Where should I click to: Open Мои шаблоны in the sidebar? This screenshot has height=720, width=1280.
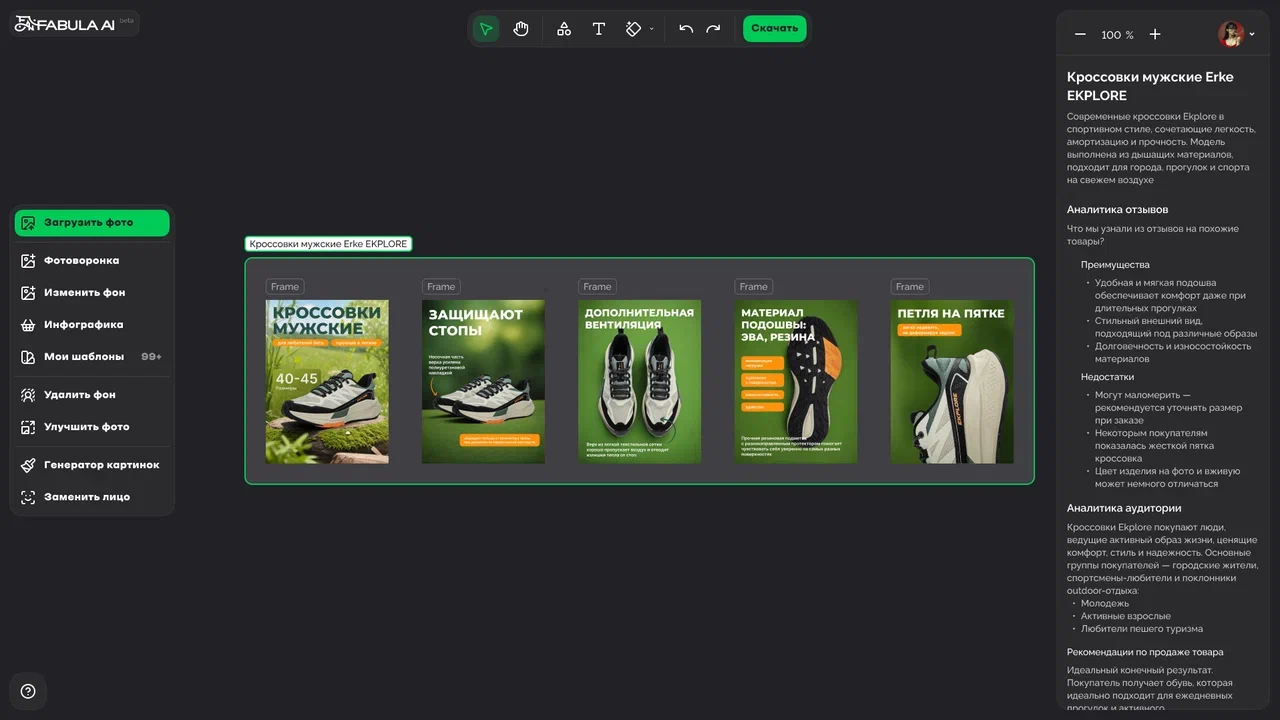92,357
